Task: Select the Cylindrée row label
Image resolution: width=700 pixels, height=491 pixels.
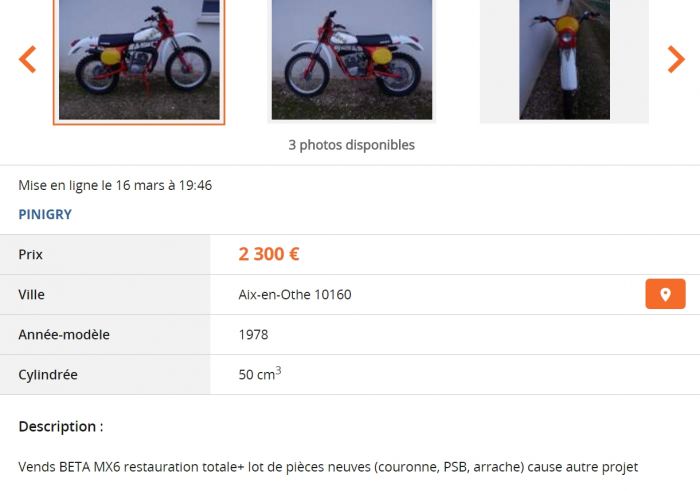Action: pyautogui.click(x=48, y=374)
